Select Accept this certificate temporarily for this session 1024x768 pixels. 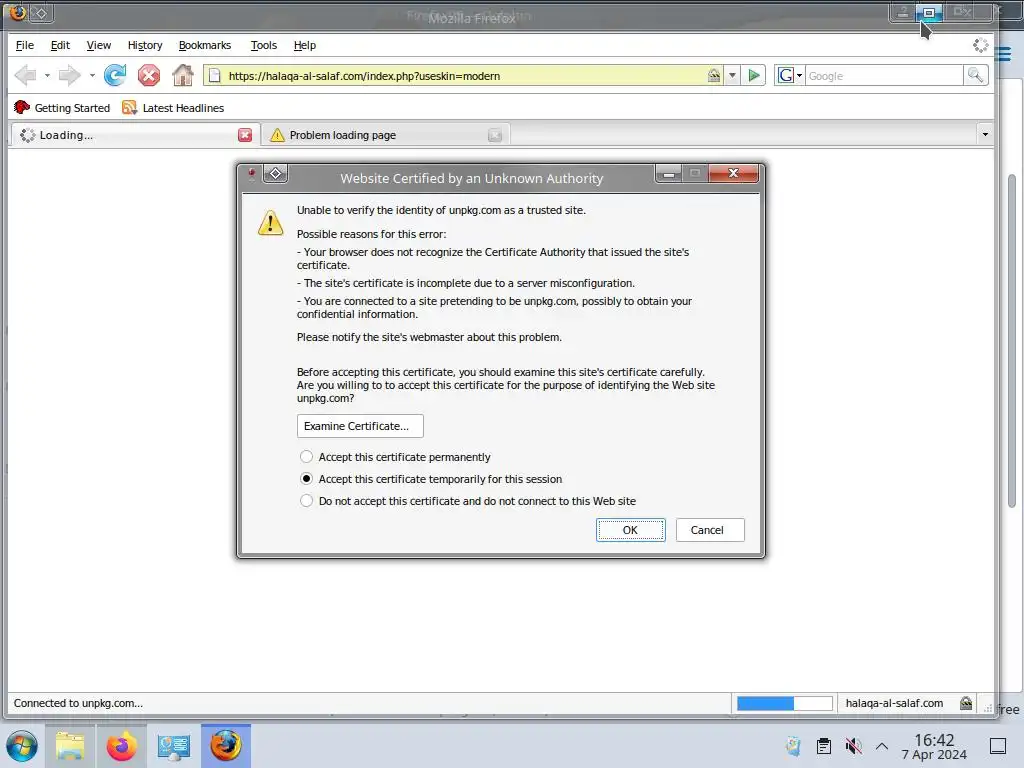[431, 479]
